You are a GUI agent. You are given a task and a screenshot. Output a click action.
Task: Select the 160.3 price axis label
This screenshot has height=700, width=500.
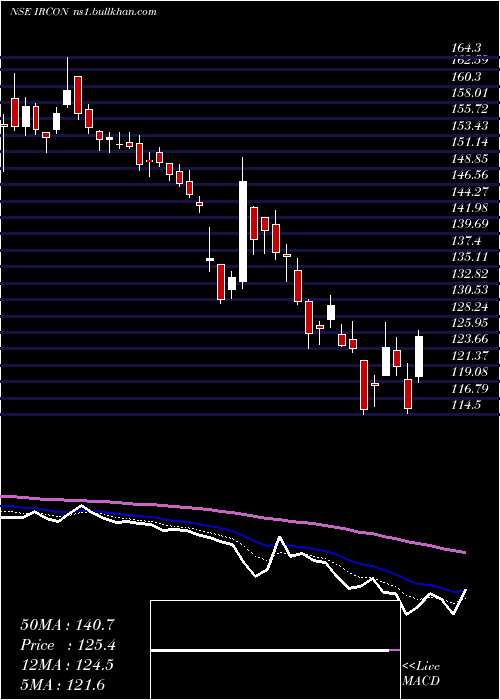point(467,77)
